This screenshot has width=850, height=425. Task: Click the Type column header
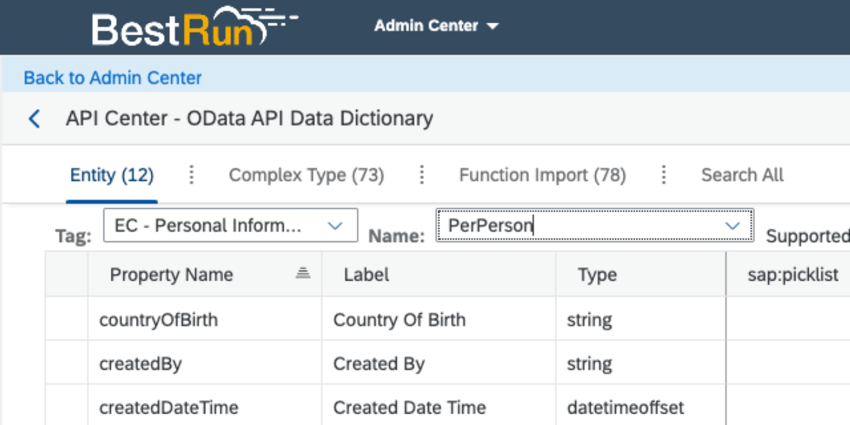tap(597, 274)
